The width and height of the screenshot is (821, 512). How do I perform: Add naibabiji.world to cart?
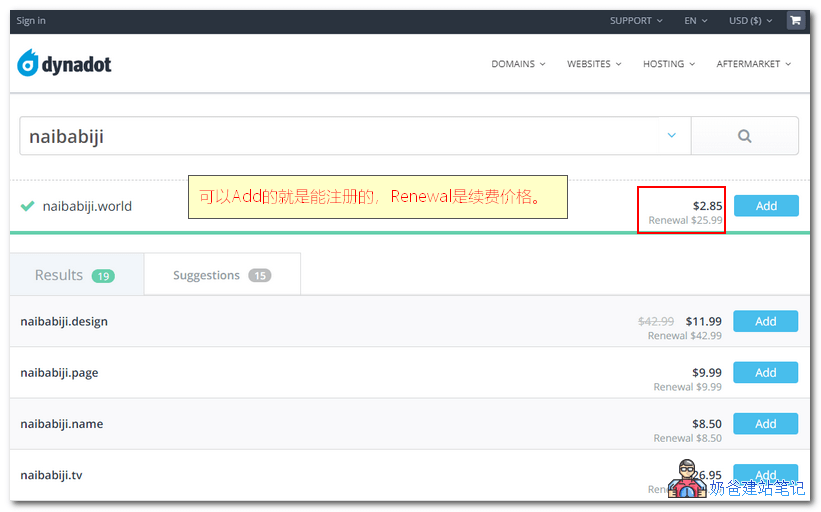[766, 206]
